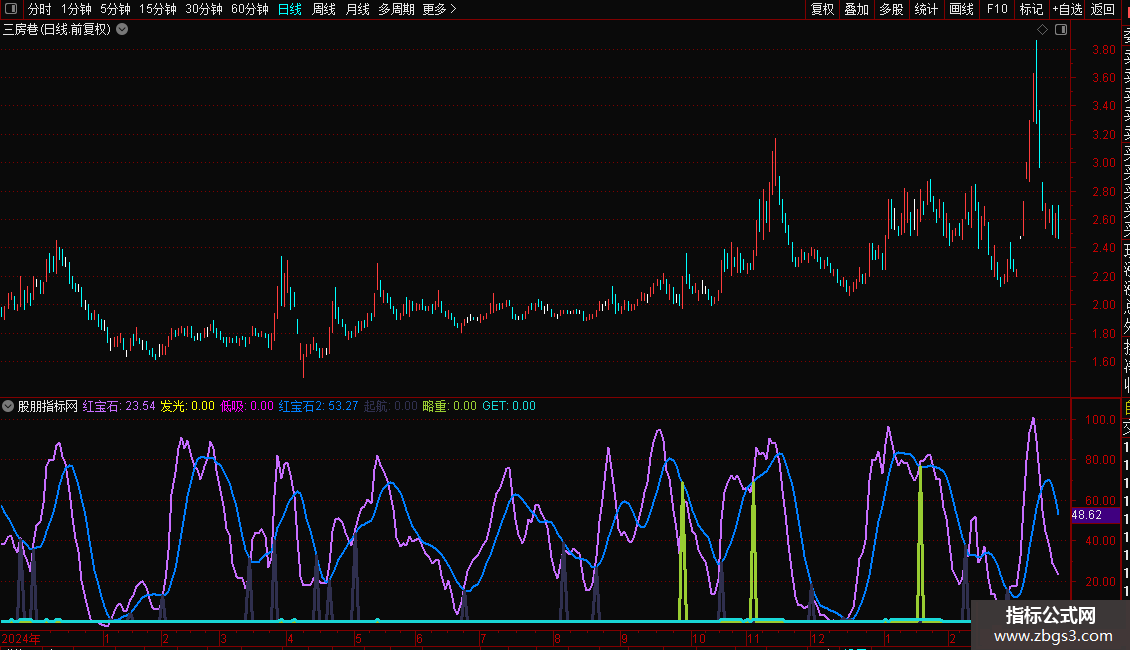Click the 略重: 0.00 indicator label
The width and height of the screenshot is (1130, 650).
[450, 406]
